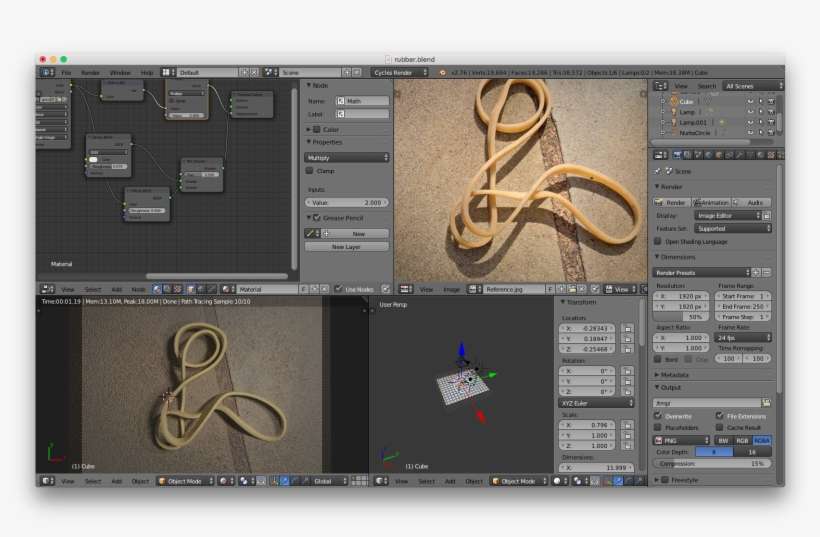Click the Lamp.001 lamp icon in outliner
Screen dimensions: 820x537
pyautogui.click(x=674, y=122)
